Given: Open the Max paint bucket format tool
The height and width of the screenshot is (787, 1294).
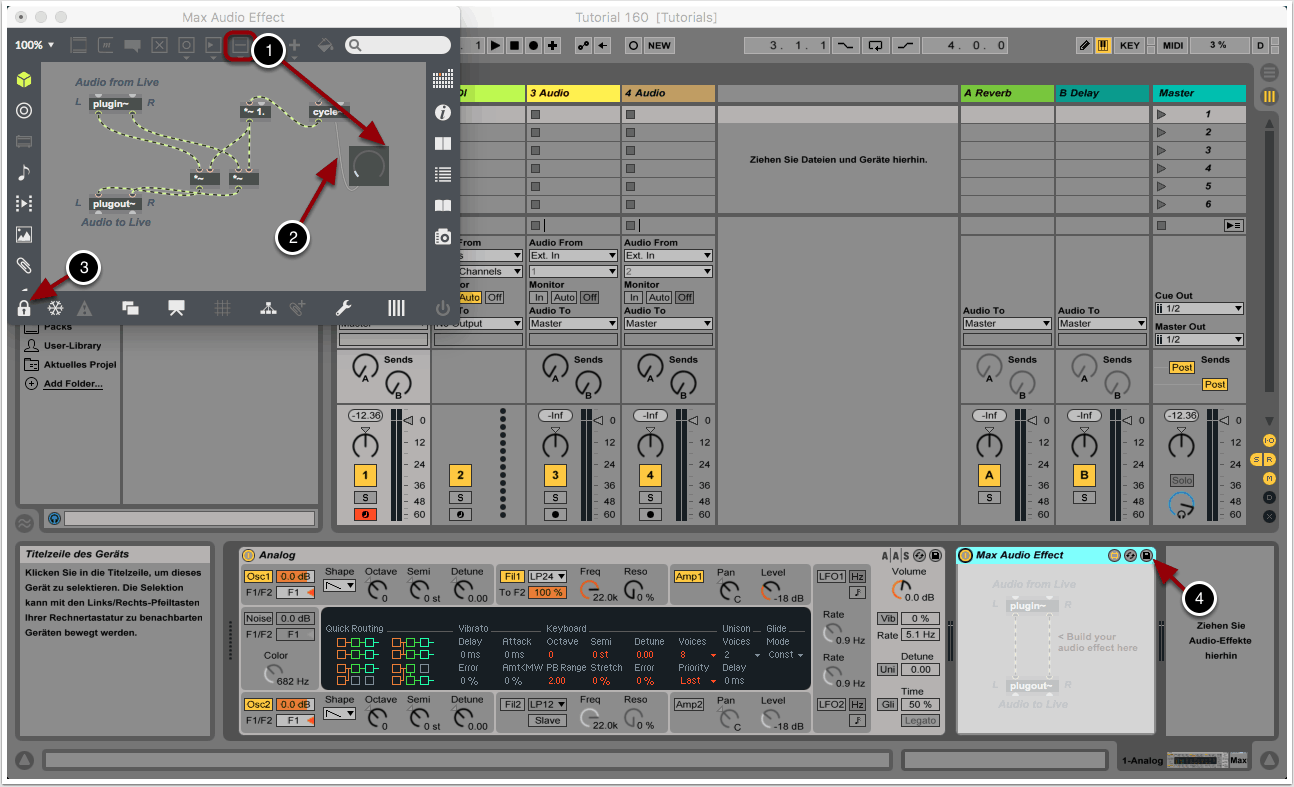Looking at the screenshot, I should (325, 45).
